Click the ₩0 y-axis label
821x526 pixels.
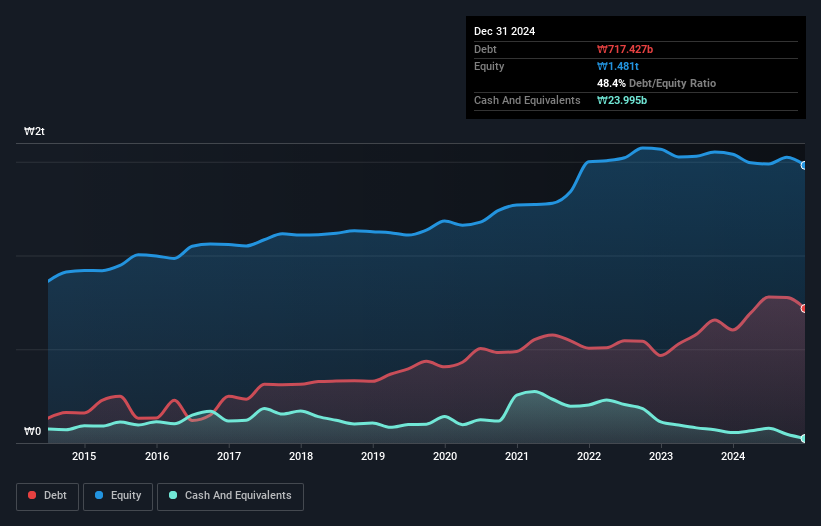[32, 431]
